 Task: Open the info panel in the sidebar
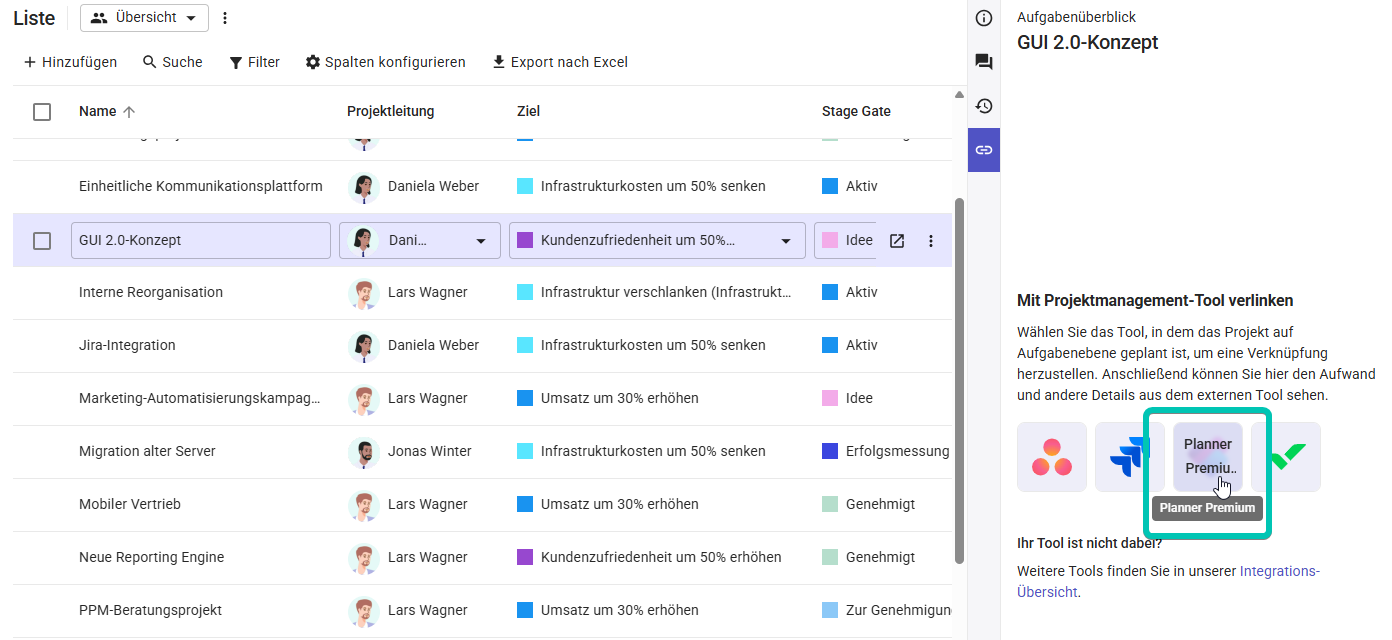[983, 17]
